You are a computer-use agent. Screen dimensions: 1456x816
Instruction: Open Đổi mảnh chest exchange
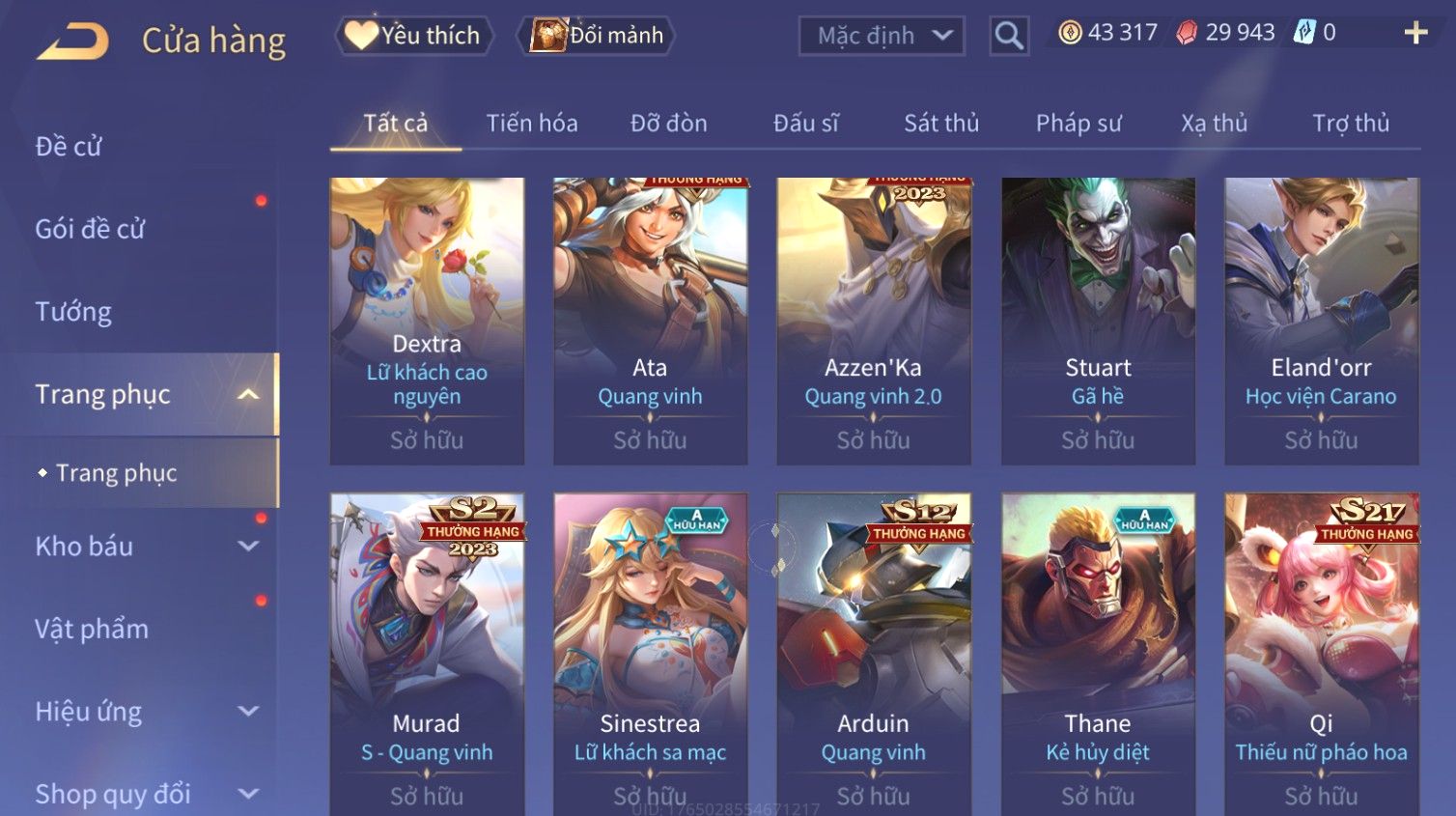click(596, 36)
